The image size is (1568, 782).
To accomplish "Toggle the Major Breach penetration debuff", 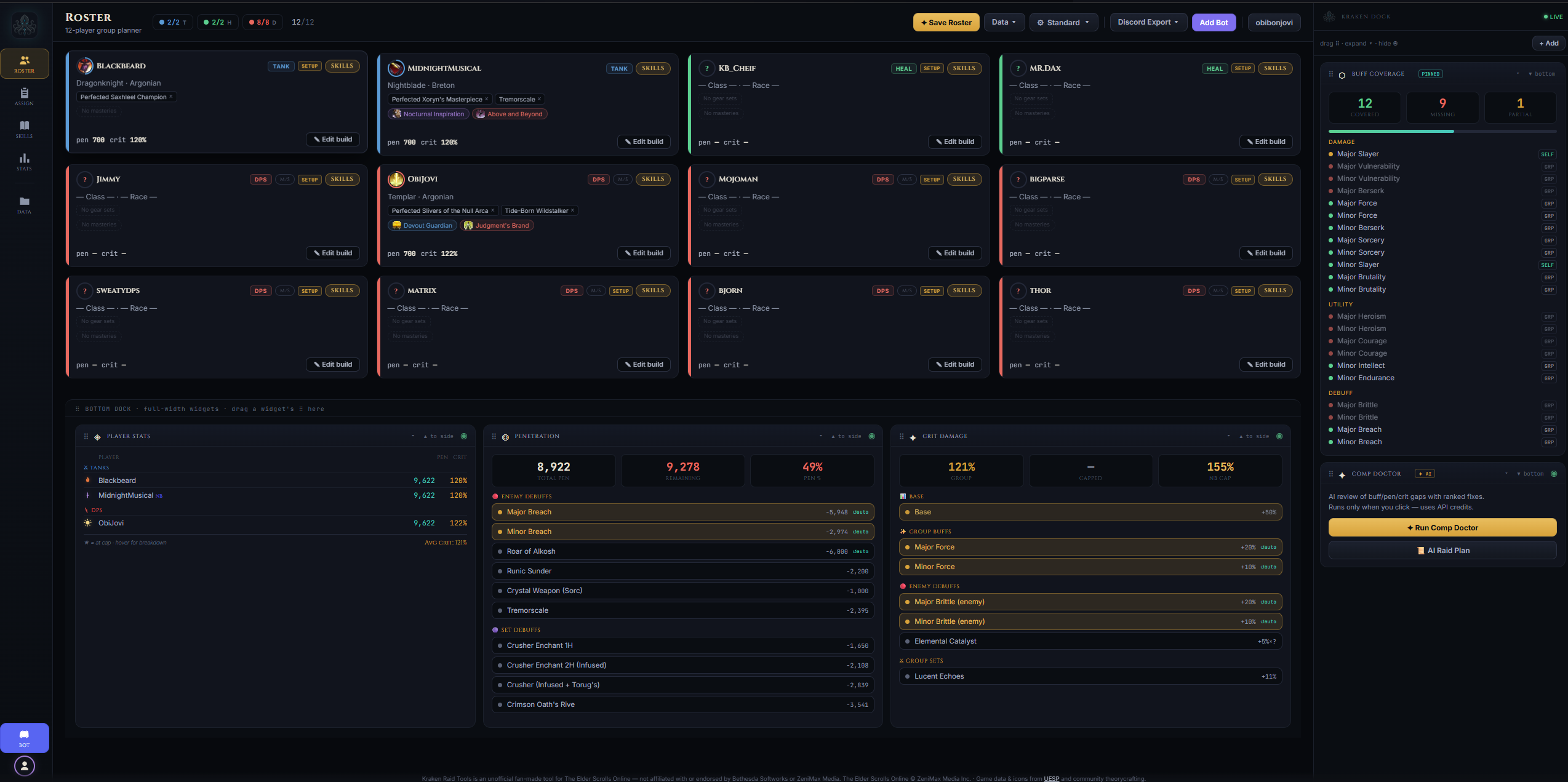I will (x=683, y=512).
